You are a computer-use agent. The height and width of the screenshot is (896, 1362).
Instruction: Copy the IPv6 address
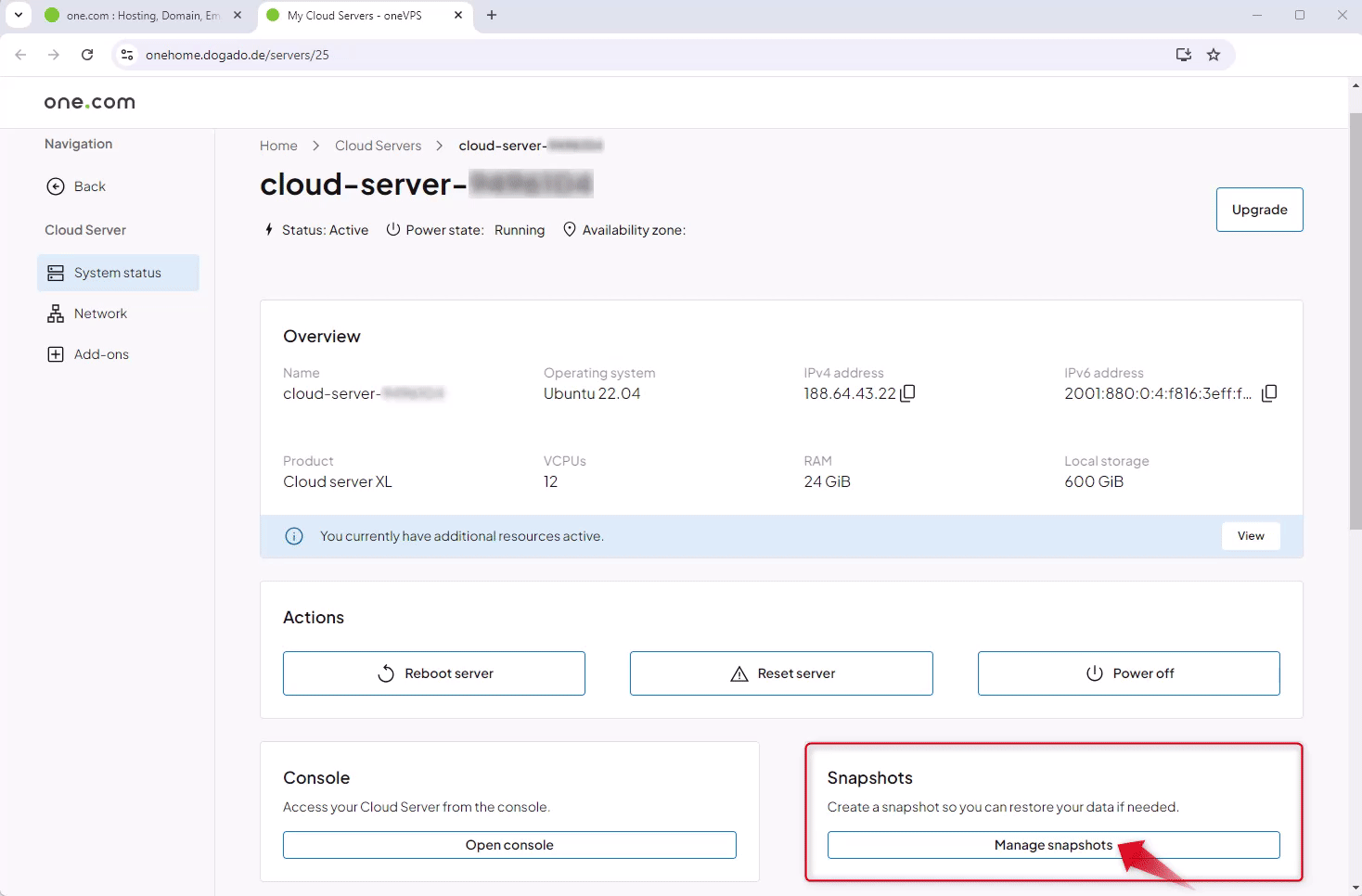click(x=1269, y=392)
